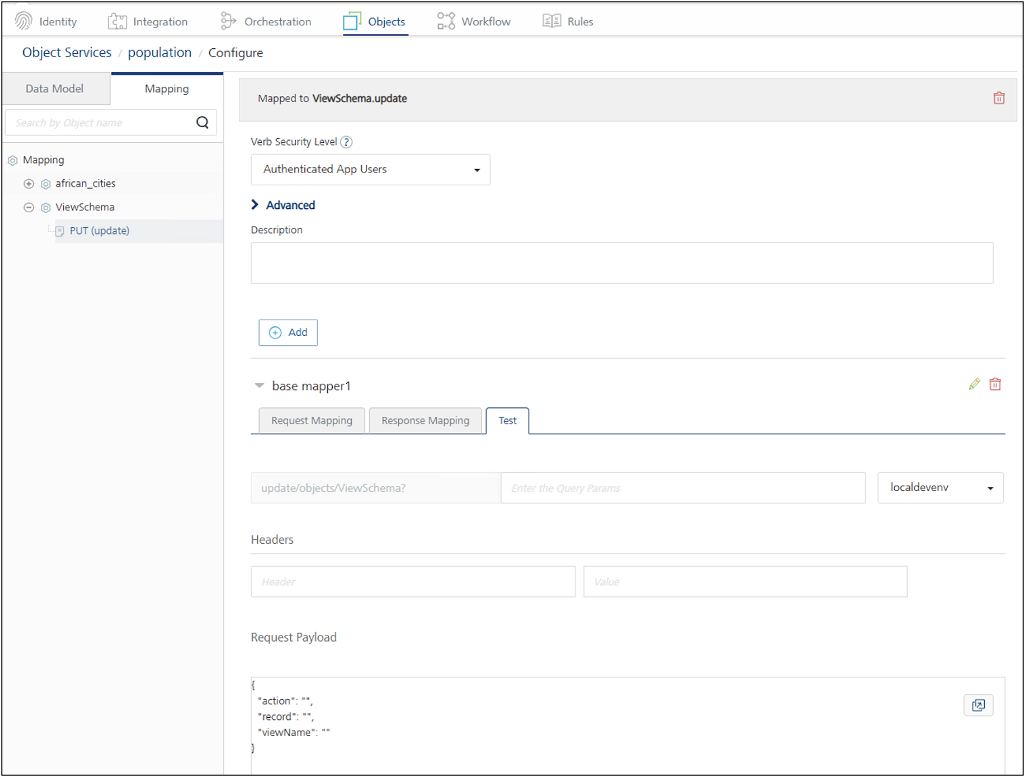Click the base mapper1 title
The width and height of the screenshot is (1024, 776).
311,386
